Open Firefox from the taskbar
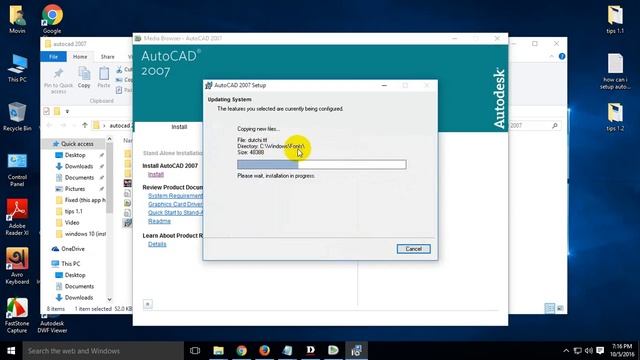The width and height of the screenshot is (640, 360). coord(264,351)
